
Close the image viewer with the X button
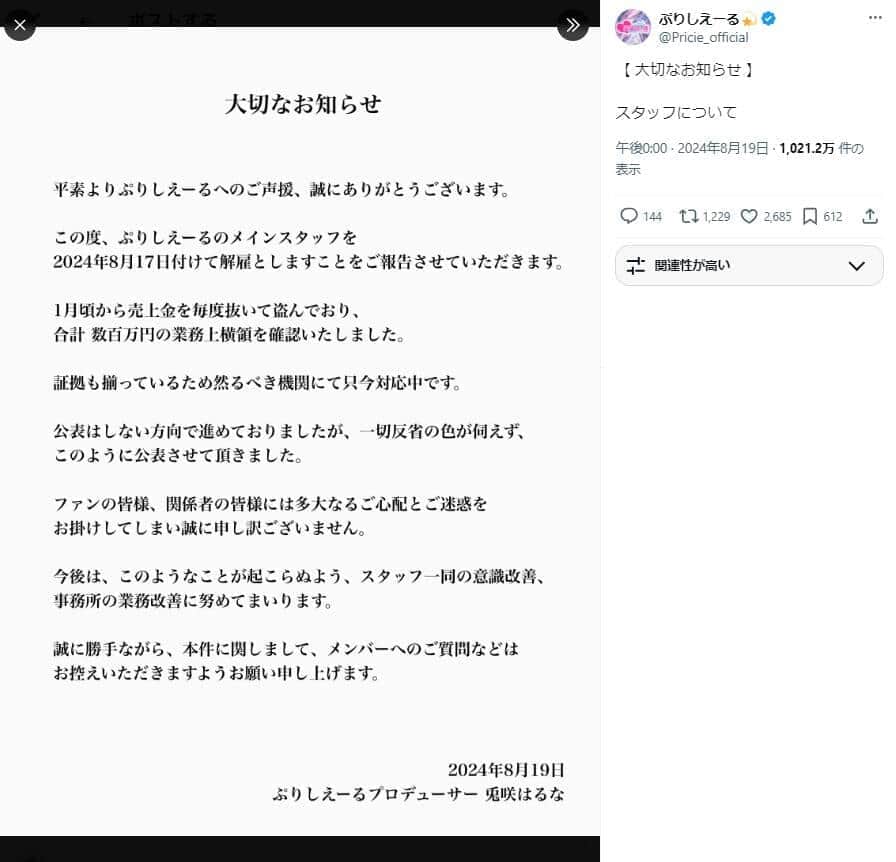click(20, 24)
